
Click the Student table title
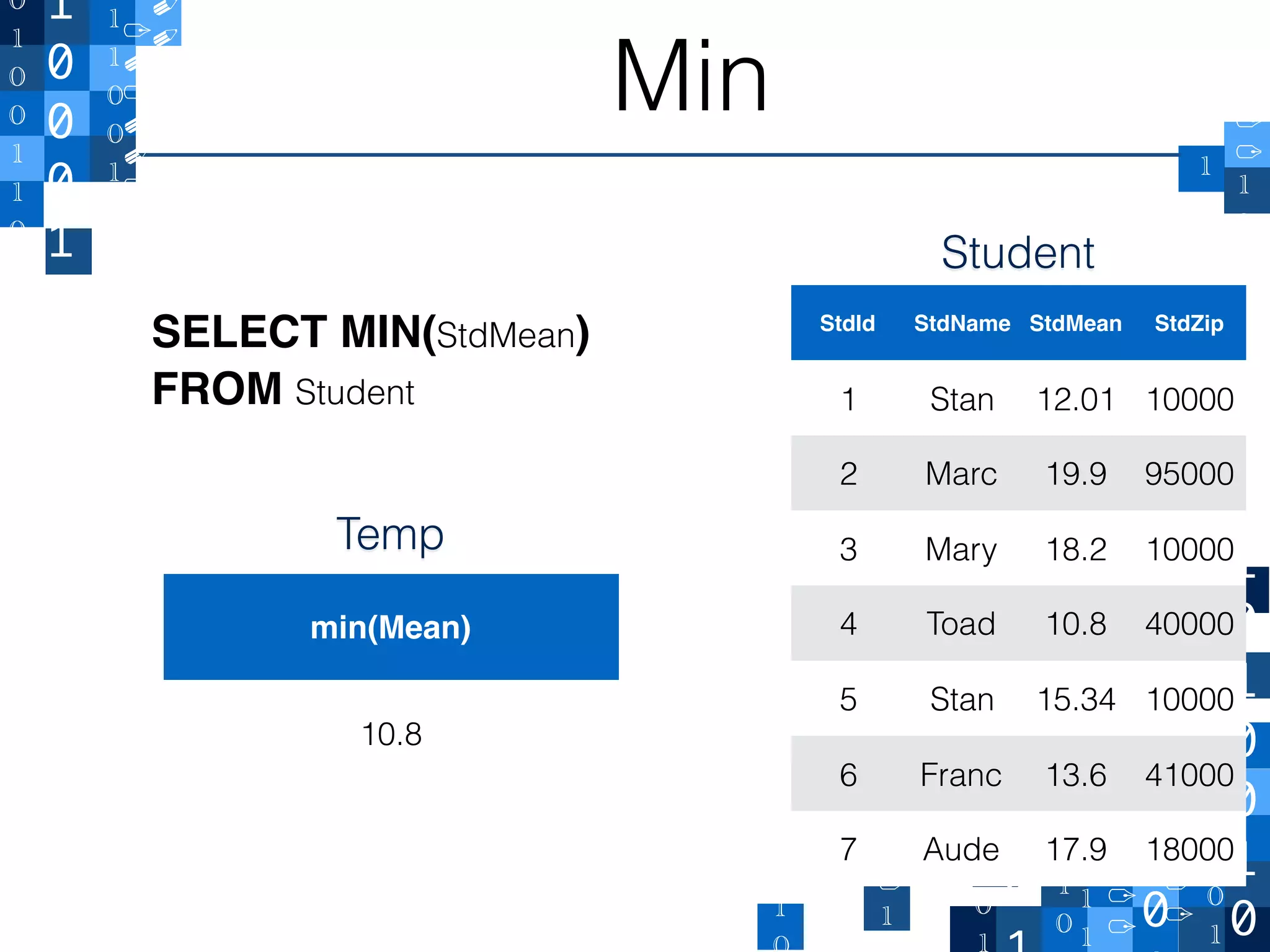pos(1018,253)
